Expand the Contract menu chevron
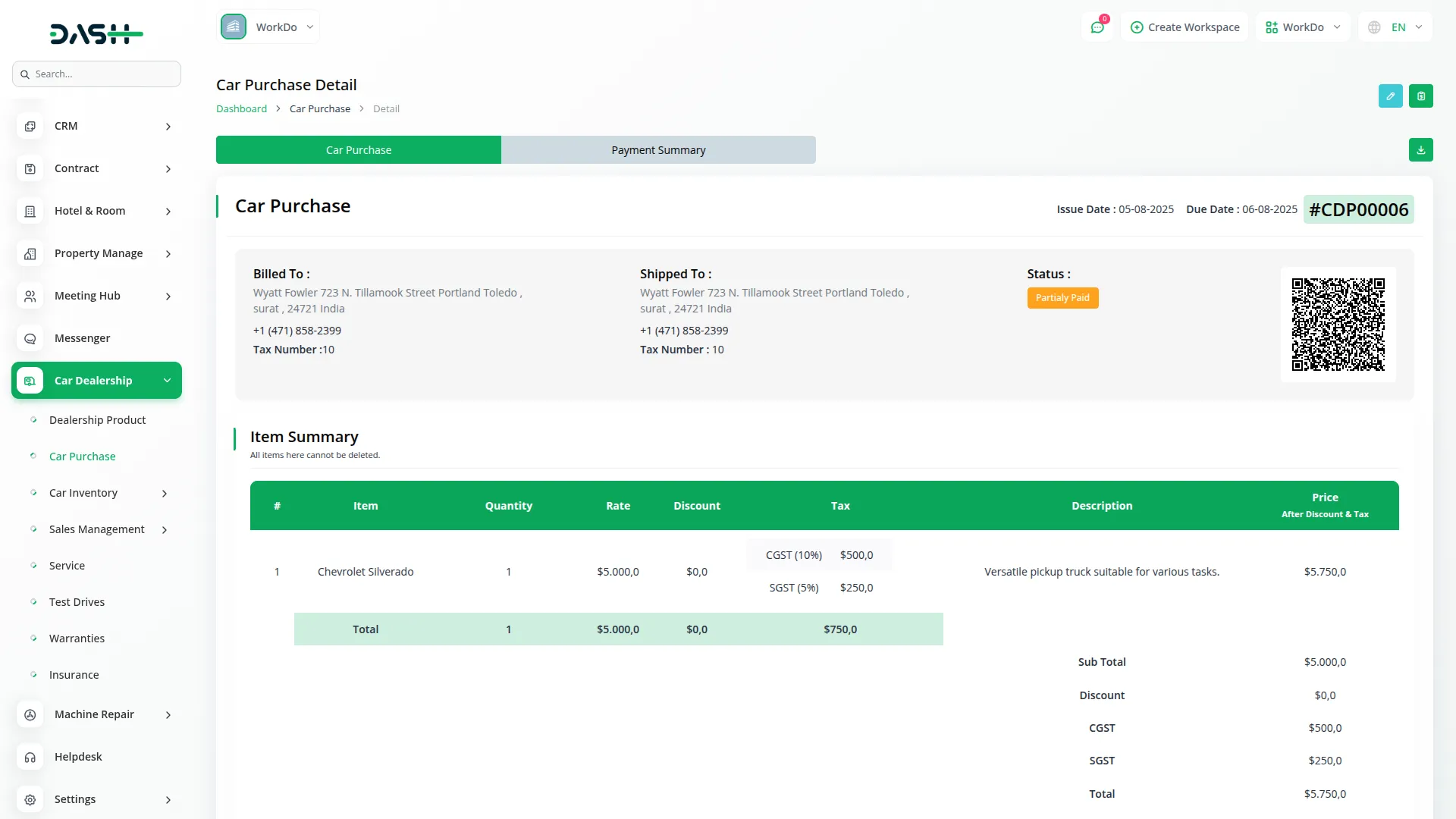Image resolution: width=1456 pixels, height=819 pixels. point(168,169)
